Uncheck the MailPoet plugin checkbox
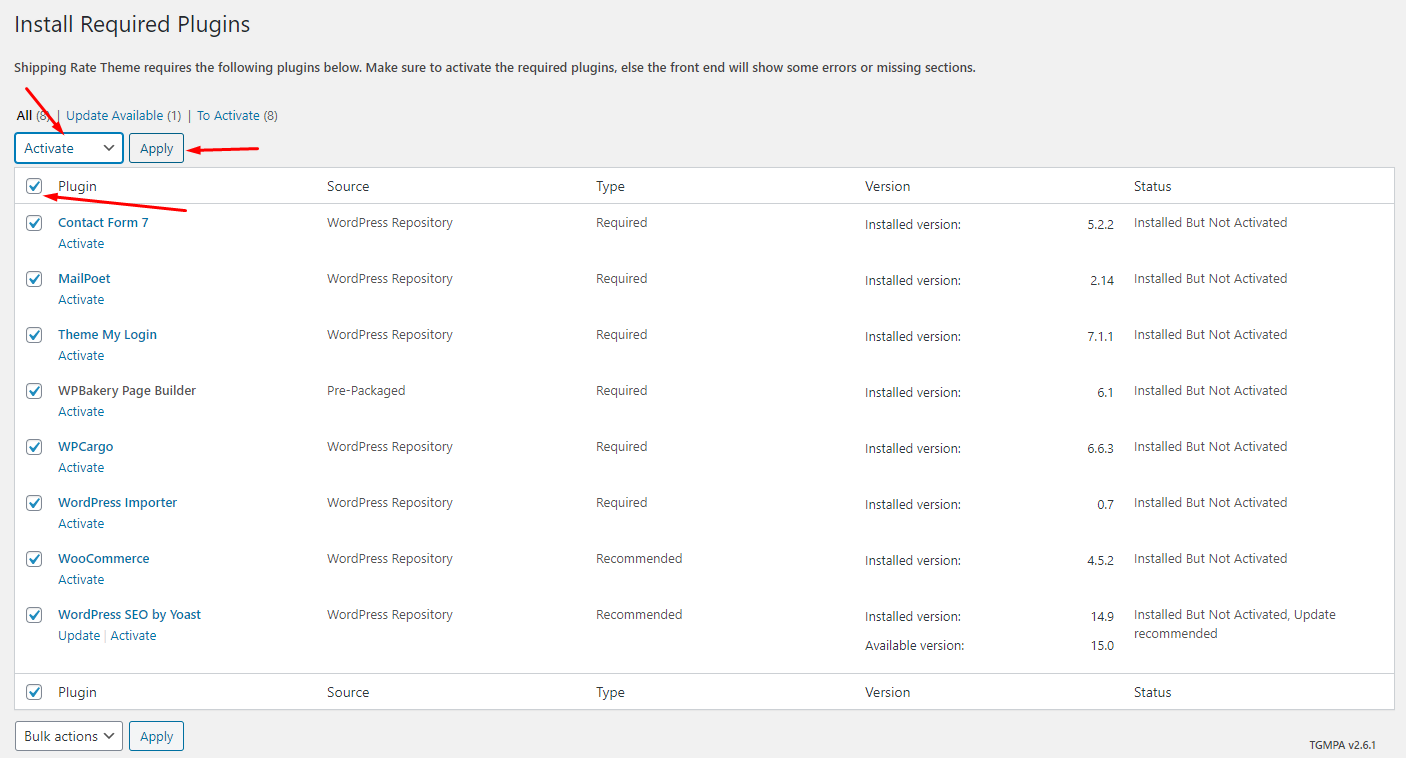 coord(34,279)
